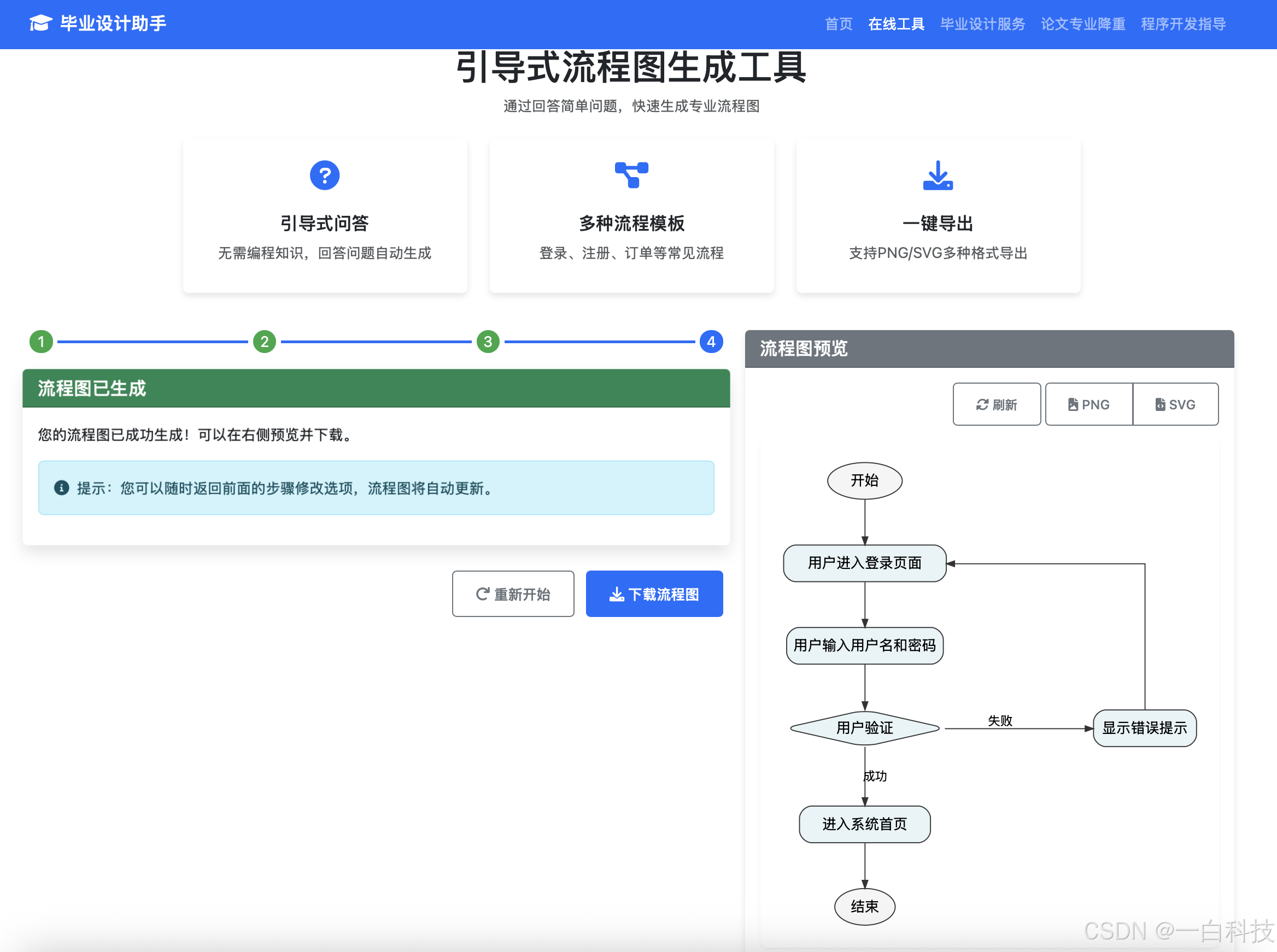Select the step 1 indicator circle

(x=41, y=341)
